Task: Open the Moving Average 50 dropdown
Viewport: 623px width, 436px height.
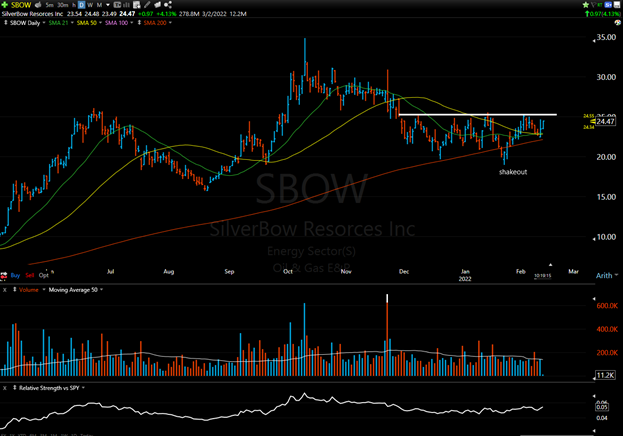Action: 102,290
